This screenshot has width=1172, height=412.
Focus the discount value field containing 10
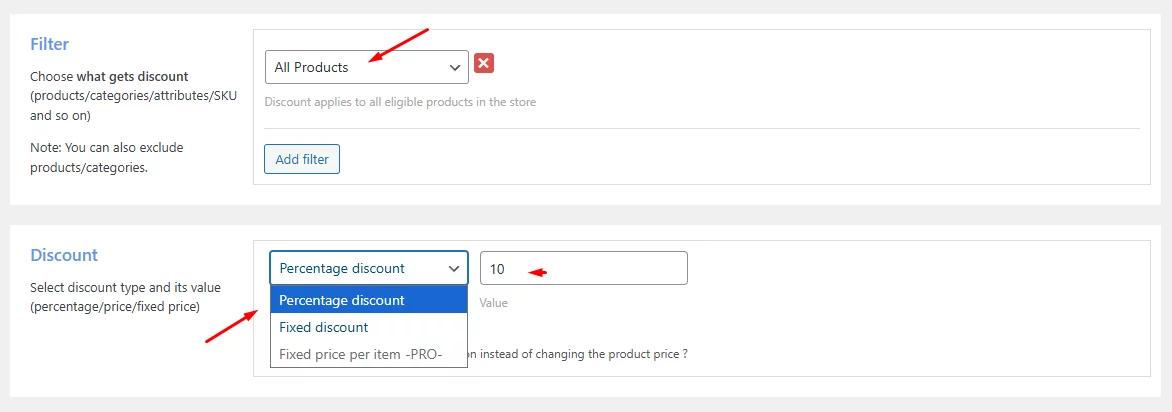584,268
